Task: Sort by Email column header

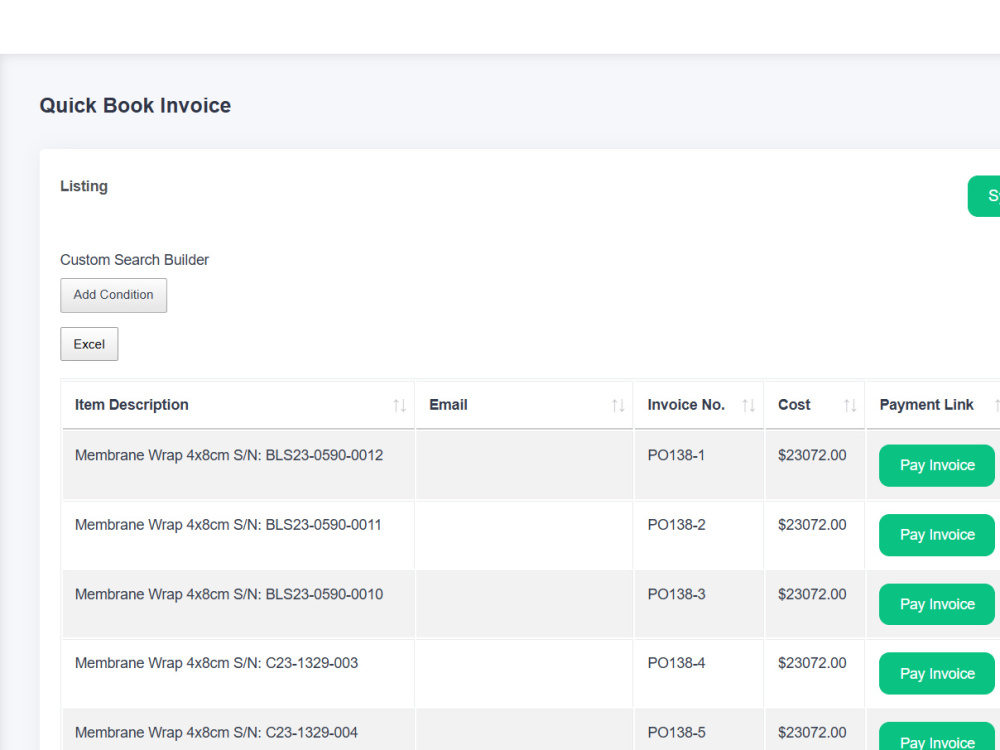Action: point(524,405)
